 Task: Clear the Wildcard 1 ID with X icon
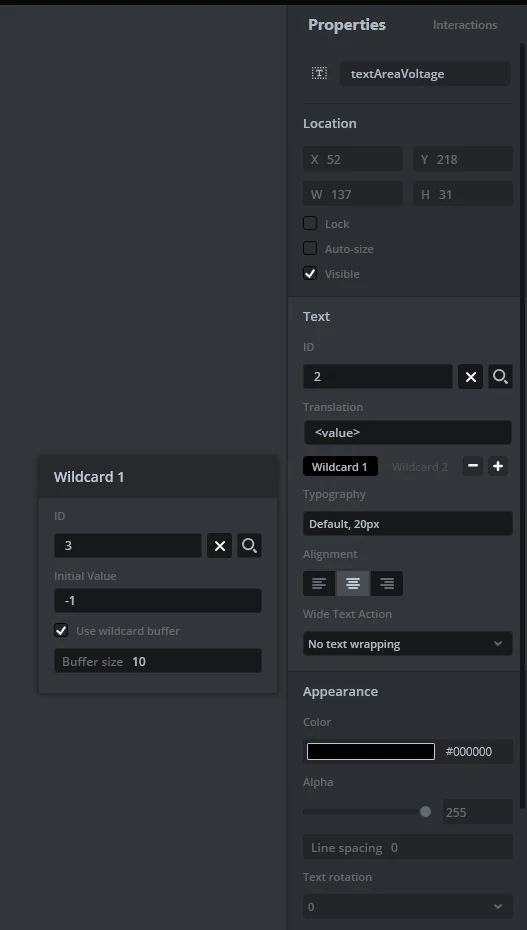tap(219, 546)
